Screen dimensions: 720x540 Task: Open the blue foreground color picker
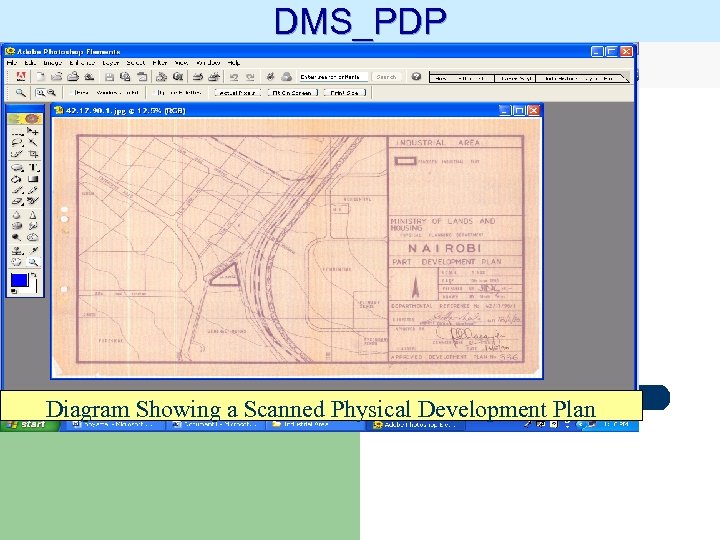point(19,280)
